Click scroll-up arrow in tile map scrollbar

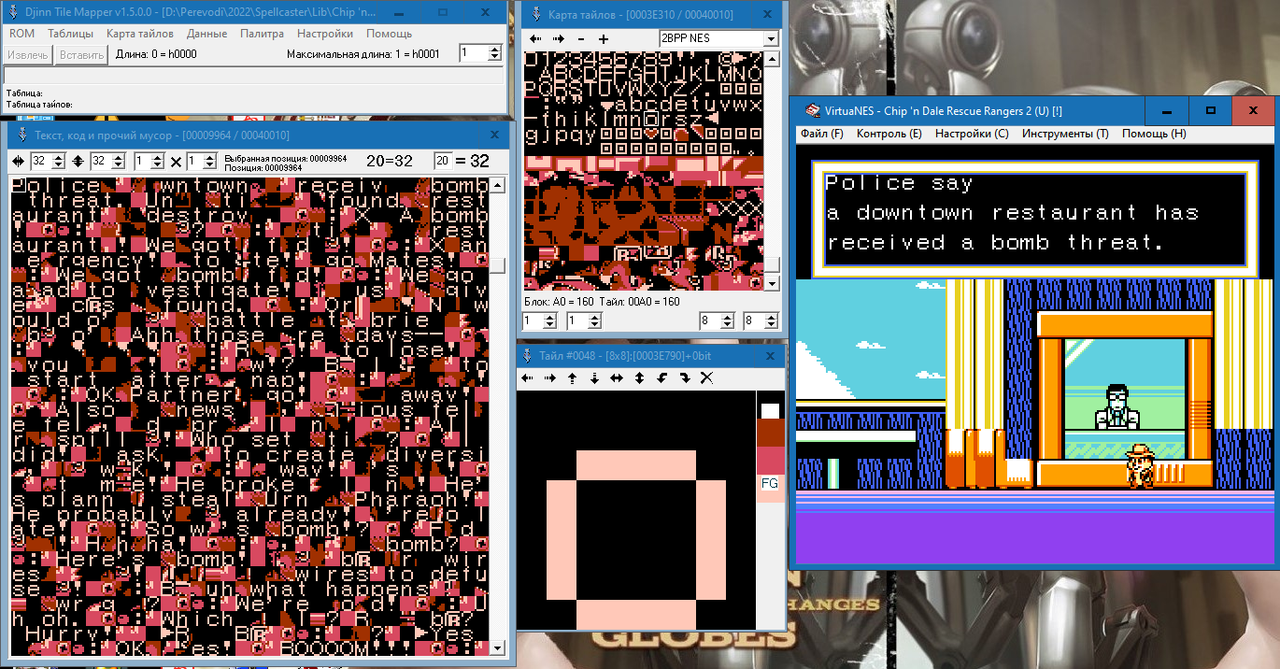pyautogui.click(x=771, y=59)
